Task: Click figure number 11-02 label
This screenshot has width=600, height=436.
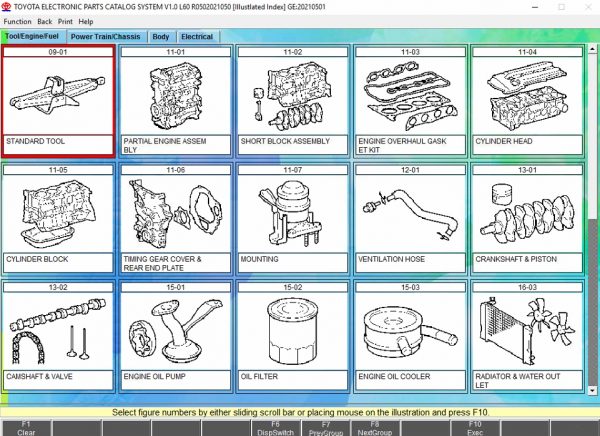Action: [293, 52]
